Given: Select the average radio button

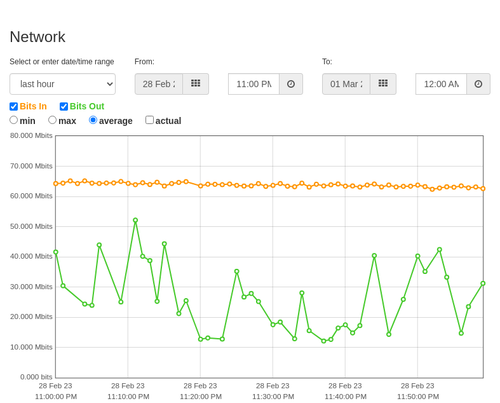Looking at the screenshot, I should [x=93, y=120].
